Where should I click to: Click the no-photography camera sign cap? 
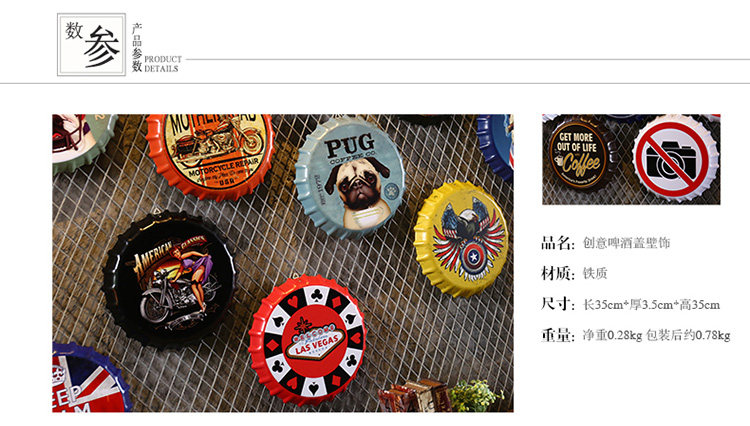coord(675,158)
